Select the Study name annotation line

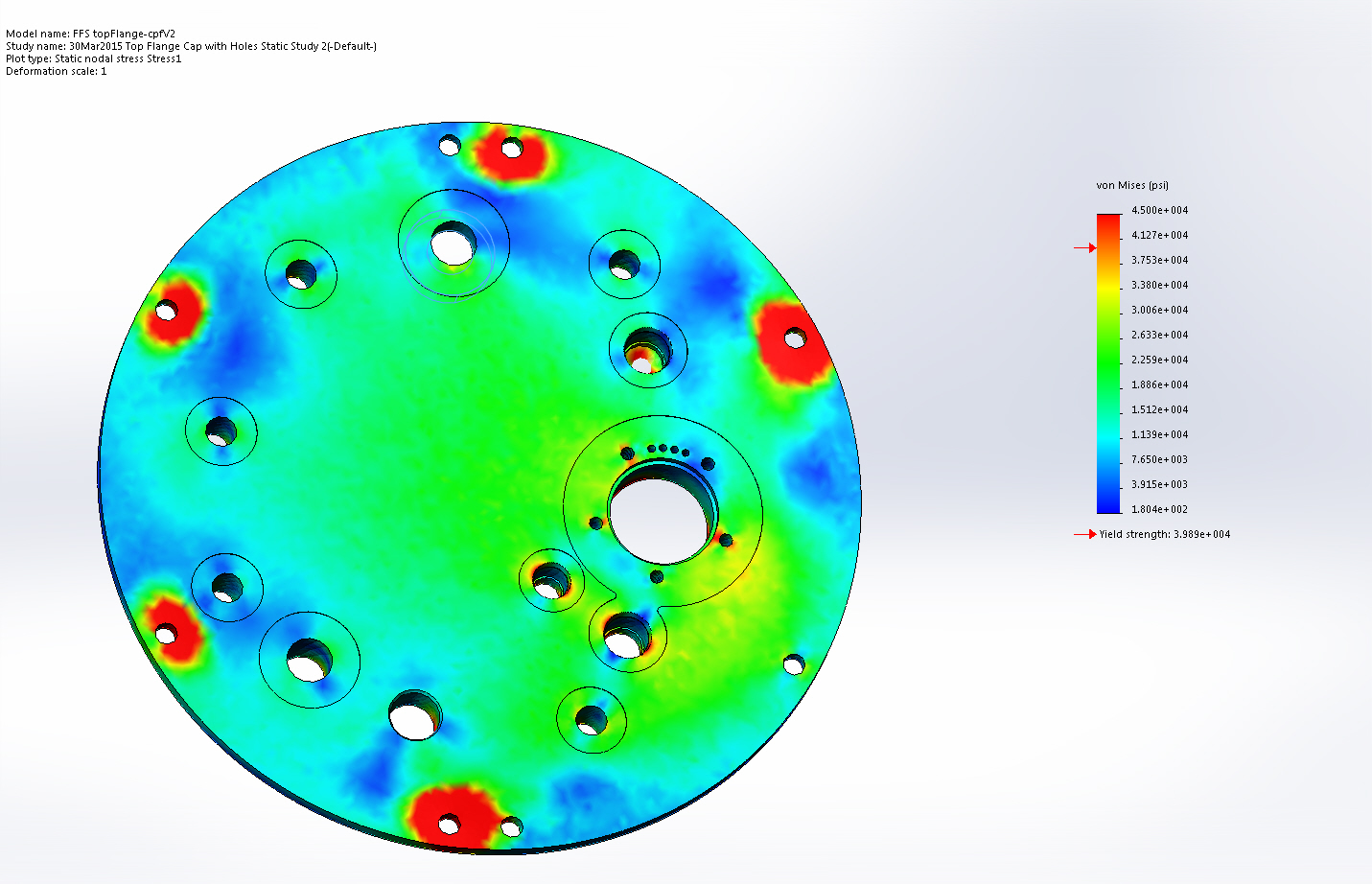(191, 46)
